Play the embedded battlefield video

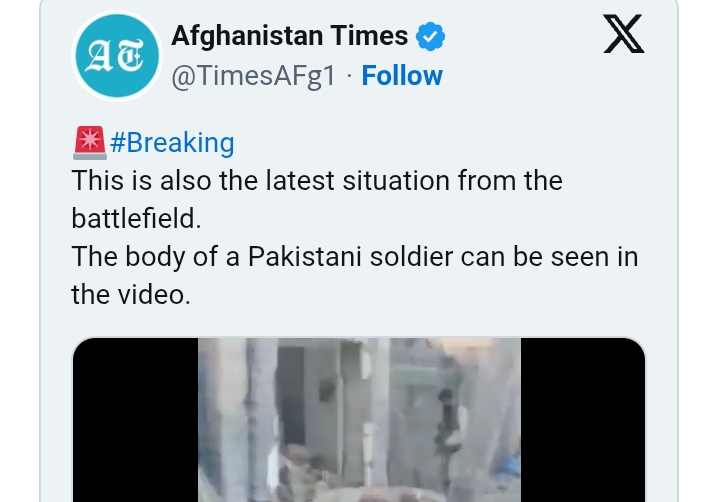359,419
